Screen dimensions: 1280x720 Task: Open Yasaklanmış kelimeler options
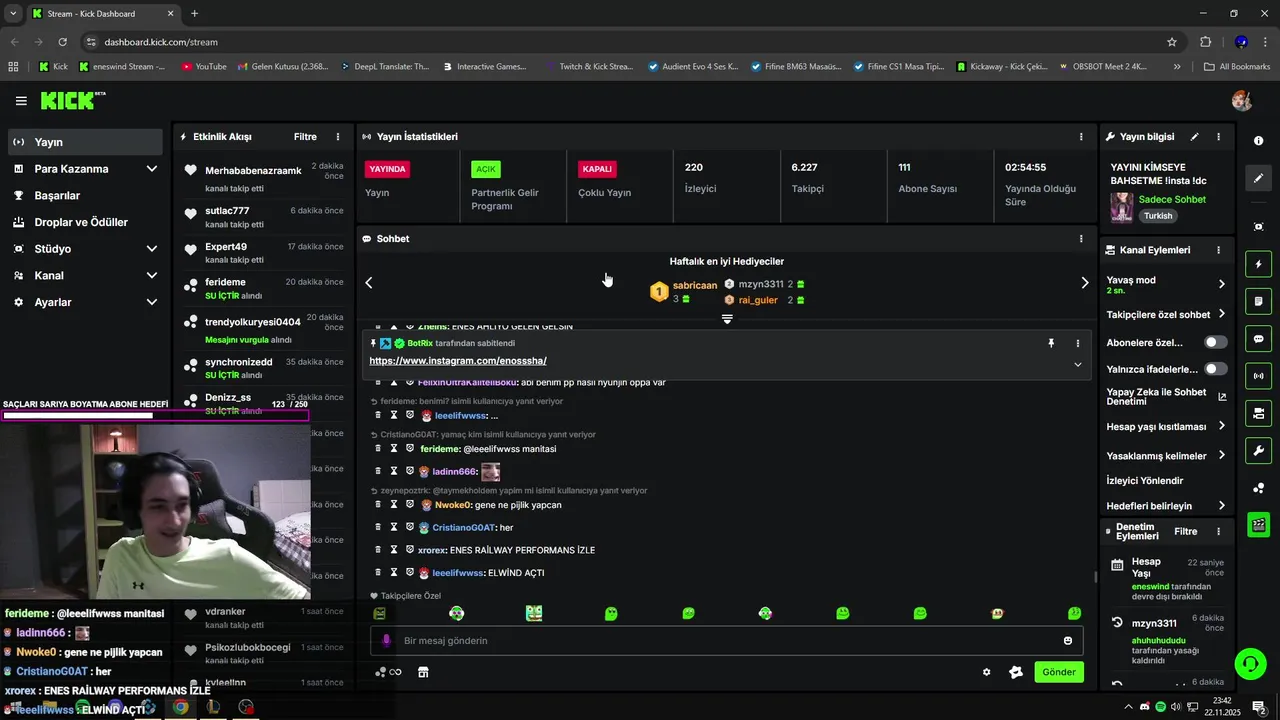click(1166, 456)
